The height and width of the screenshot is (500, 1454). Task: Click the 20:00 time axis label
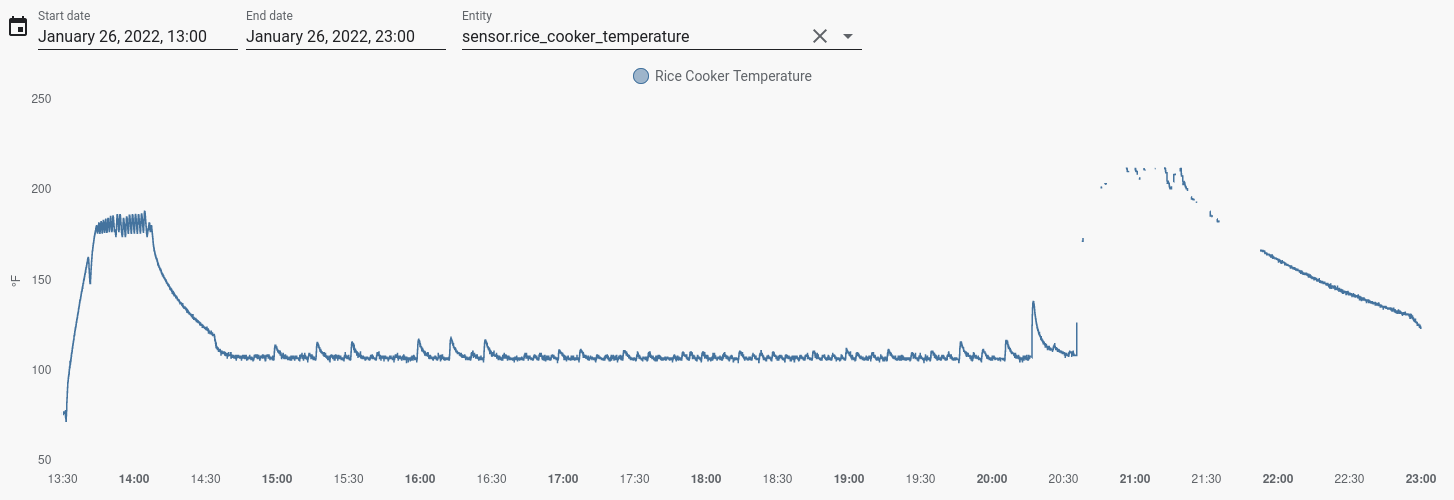pos(992,479)
